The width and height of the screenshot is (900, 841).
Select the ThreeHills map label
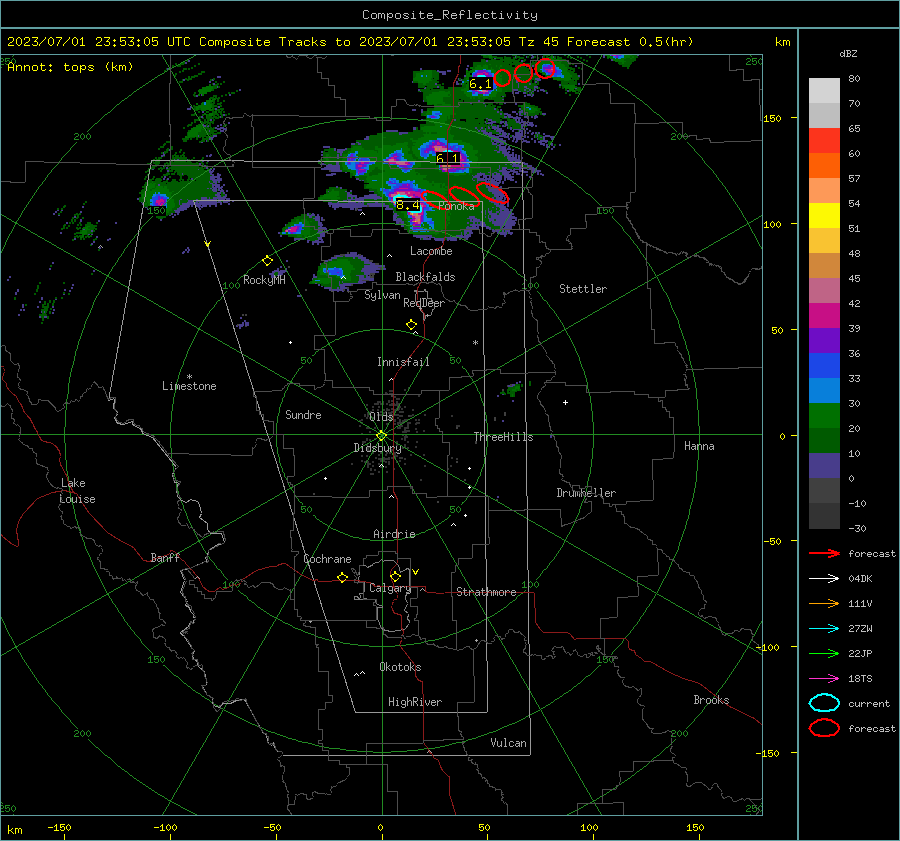pyautogui.click(x=503, y=437)
